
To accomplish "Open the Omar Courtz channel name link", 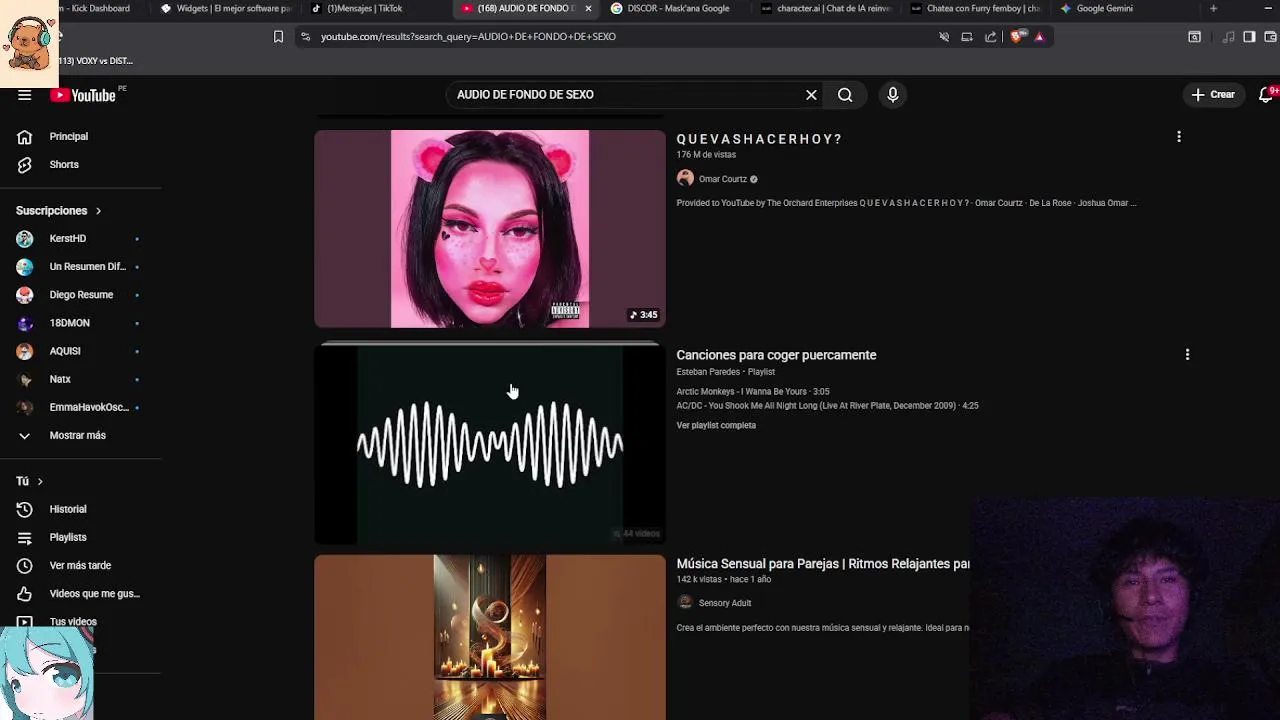I will pyautogui.click(x=723, y=179).
